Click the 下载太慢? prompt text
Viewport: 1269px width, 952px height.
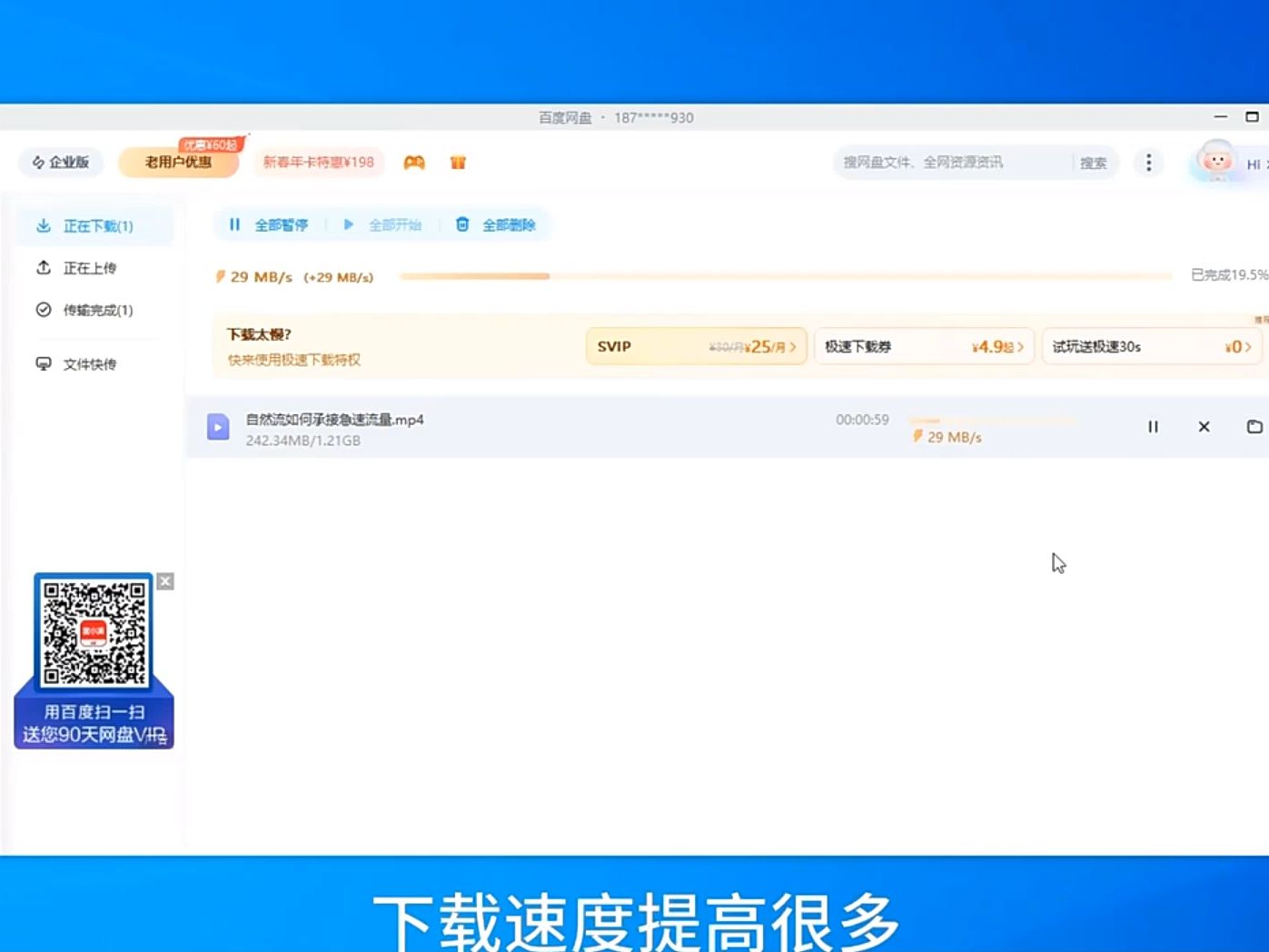pyautogui.click(x=259, y=335)
